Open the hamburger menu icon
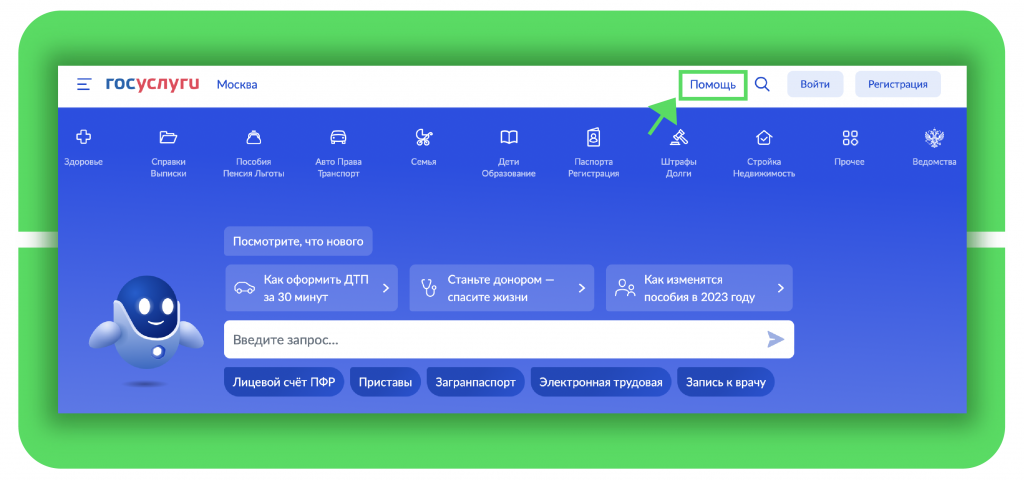Viewport: 1024px width, 480px height. point(84,84)
